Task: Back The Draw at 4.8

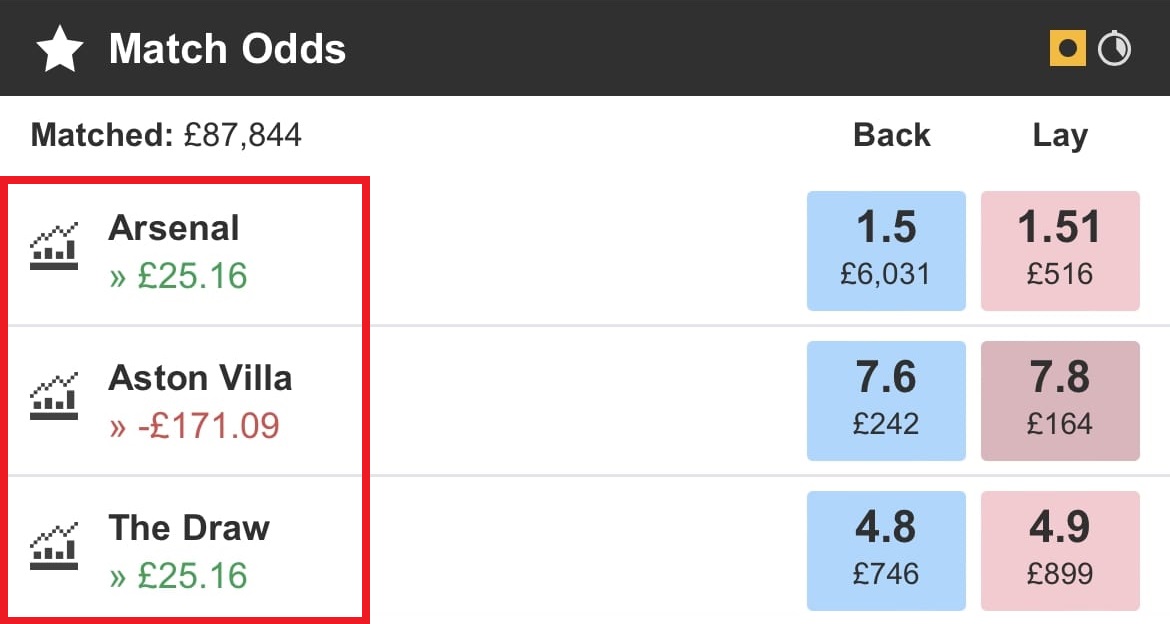Action: (886, 550)
